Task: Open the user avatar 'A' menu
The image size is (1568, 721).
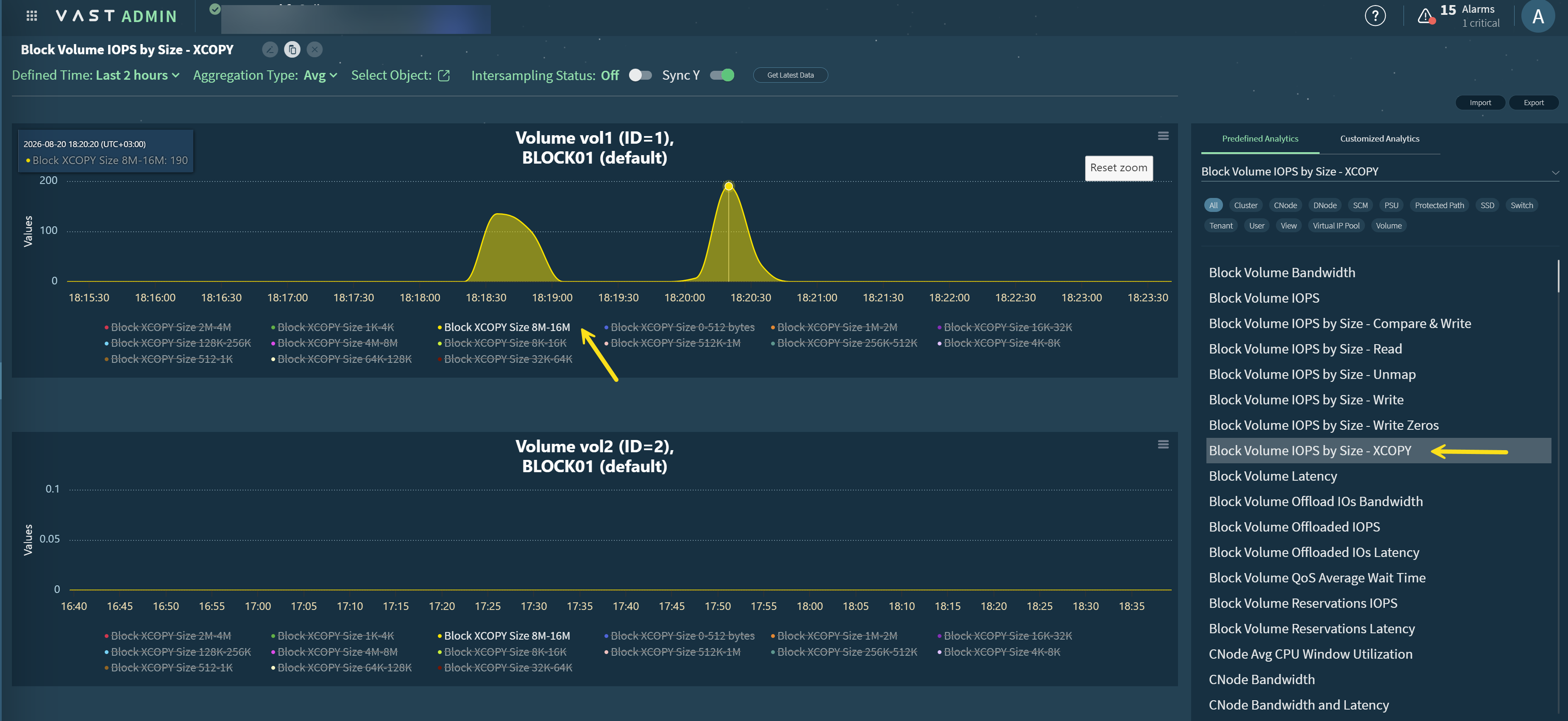Action: [1538, 17]
